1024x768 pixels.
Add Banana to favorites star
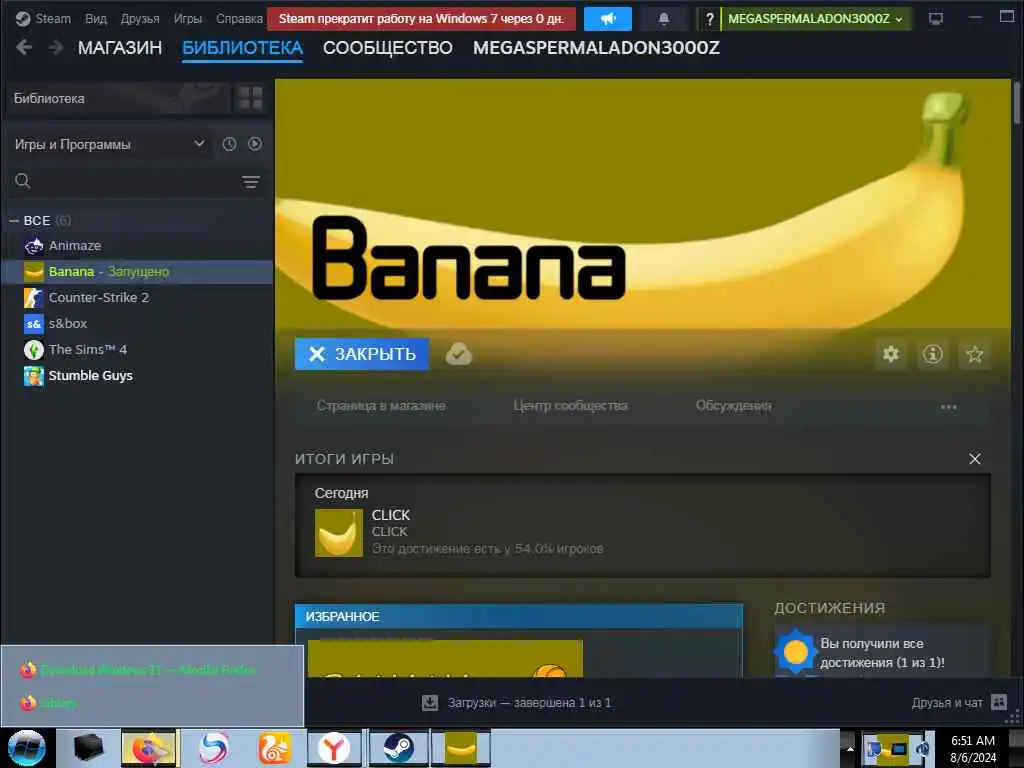(974, 354)
